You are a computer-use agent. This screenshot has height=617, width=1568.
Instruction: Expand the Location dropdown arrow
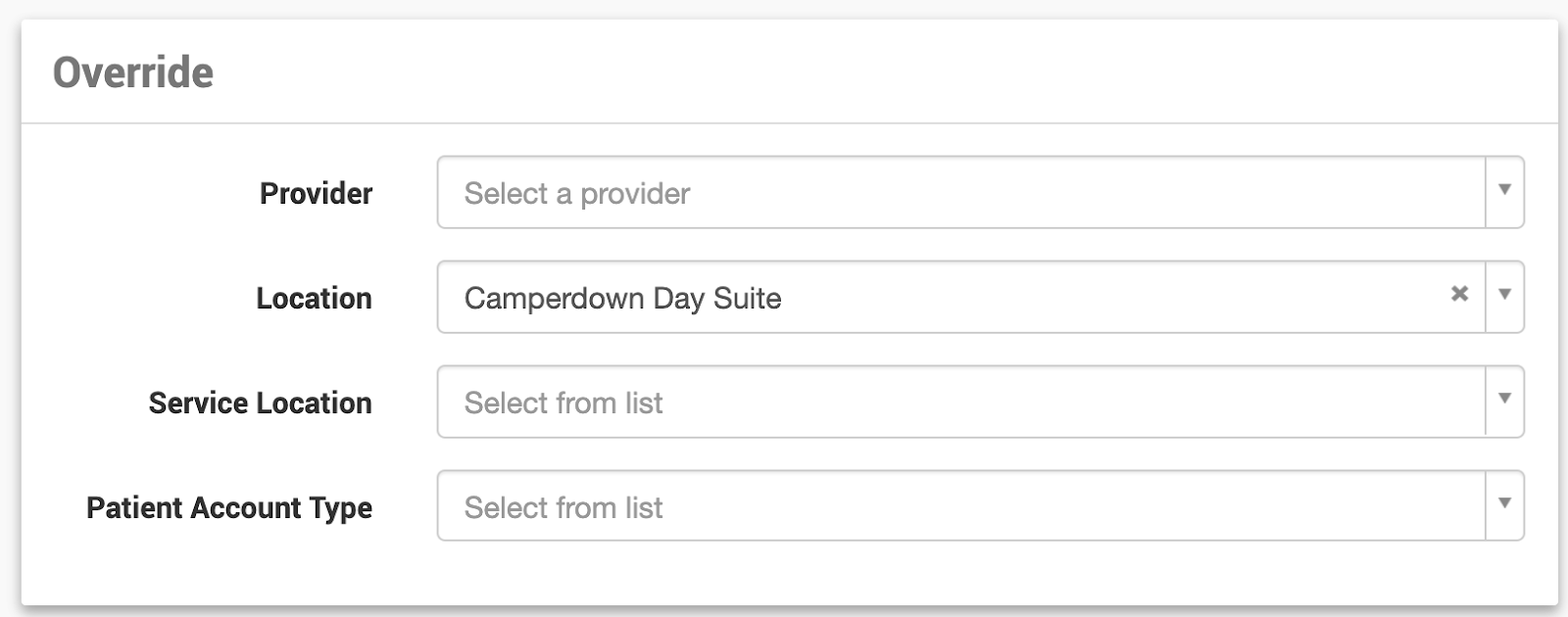[x=1504, y=295]
